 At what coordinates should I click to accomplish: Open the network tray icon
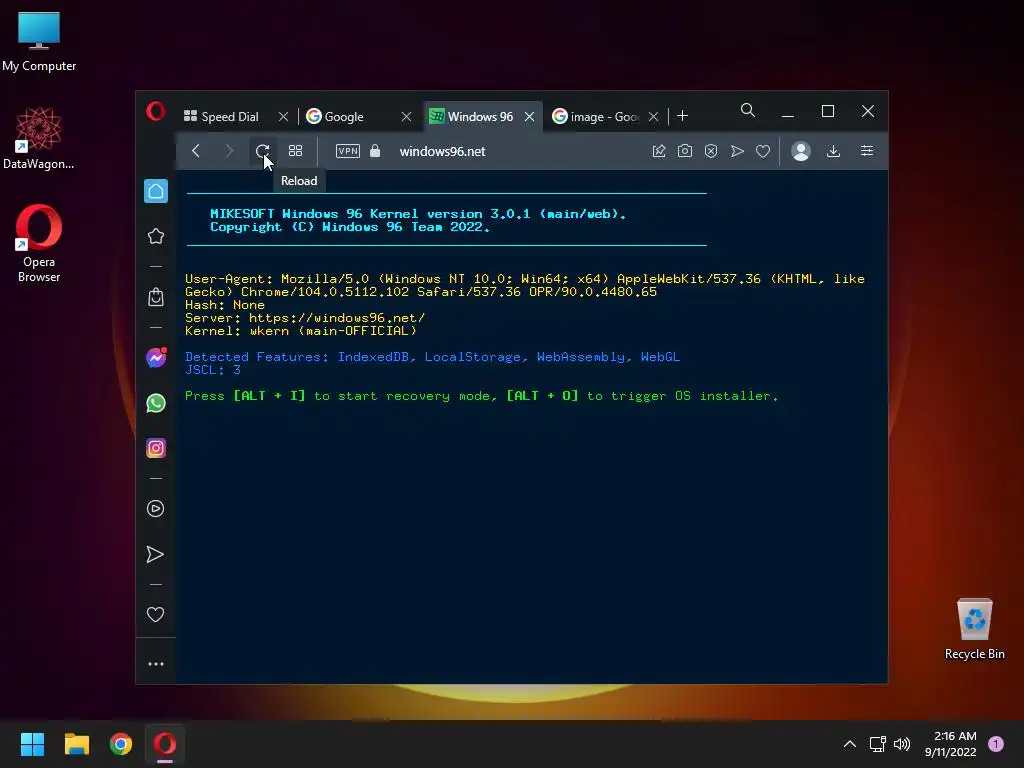[878, 744]
